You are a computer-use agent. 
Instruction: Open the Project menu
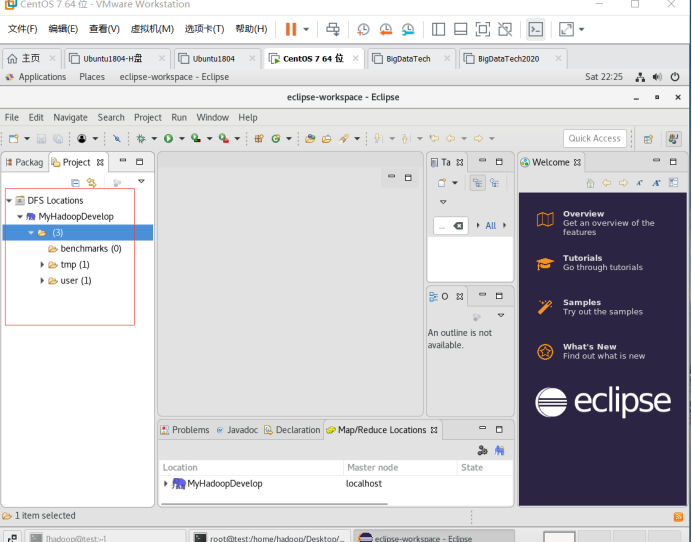point(148,117)
